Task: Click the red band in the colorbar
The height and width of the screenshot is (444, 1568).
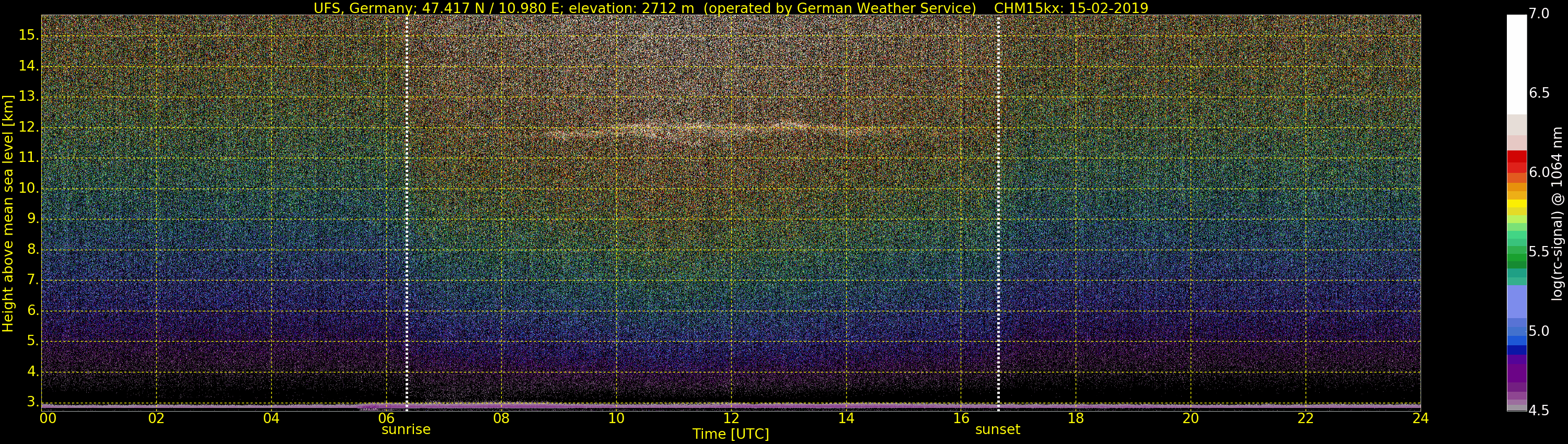Action: click(1516, 161)
